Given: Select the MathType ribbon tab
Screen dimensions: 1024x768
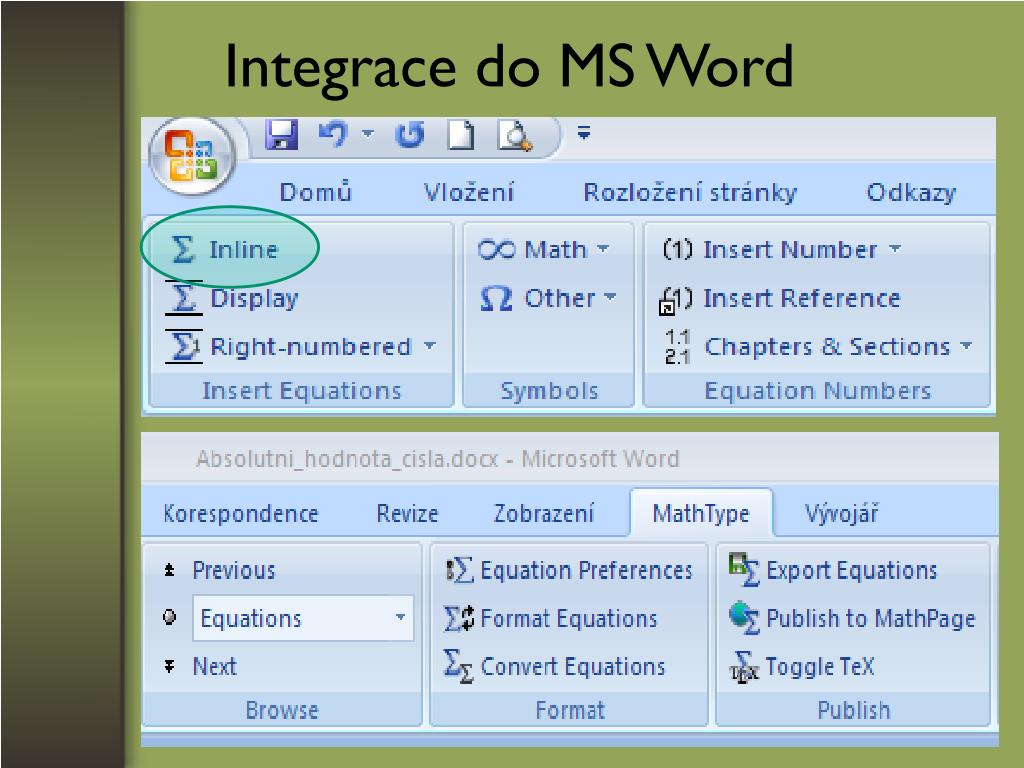Looking at the screenshot, I should click(x=701, y=514).
